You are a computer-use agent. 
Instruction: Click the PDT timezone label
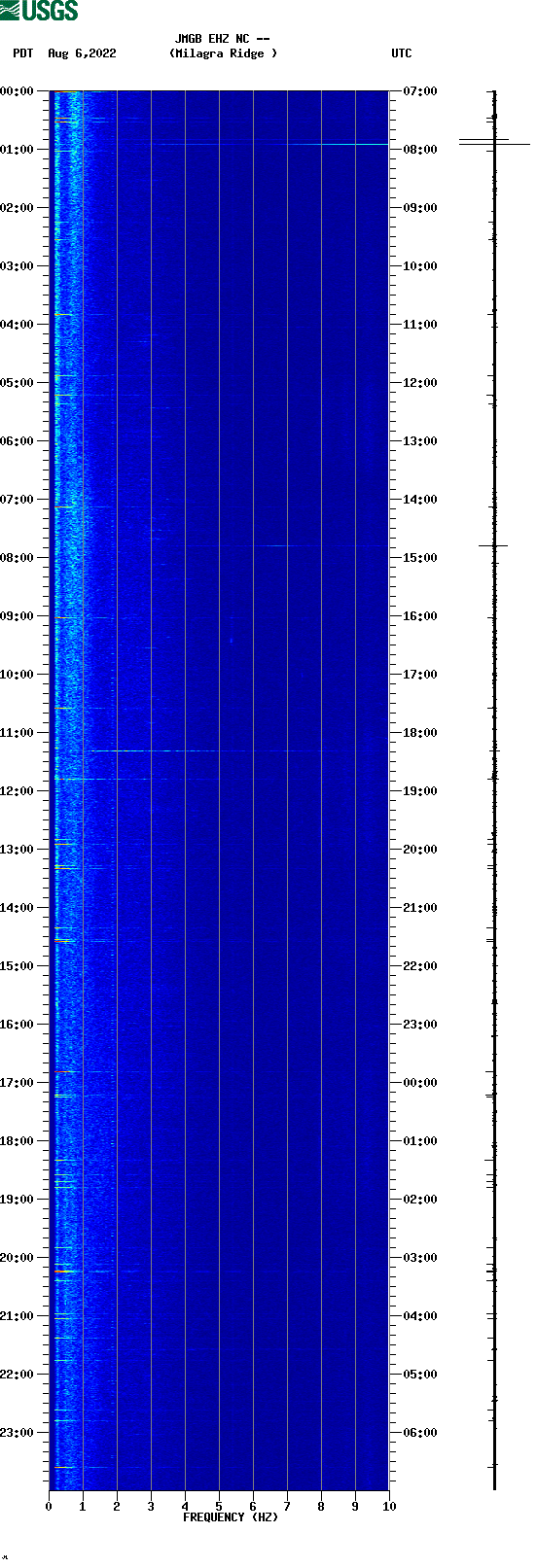pos(22,53)
